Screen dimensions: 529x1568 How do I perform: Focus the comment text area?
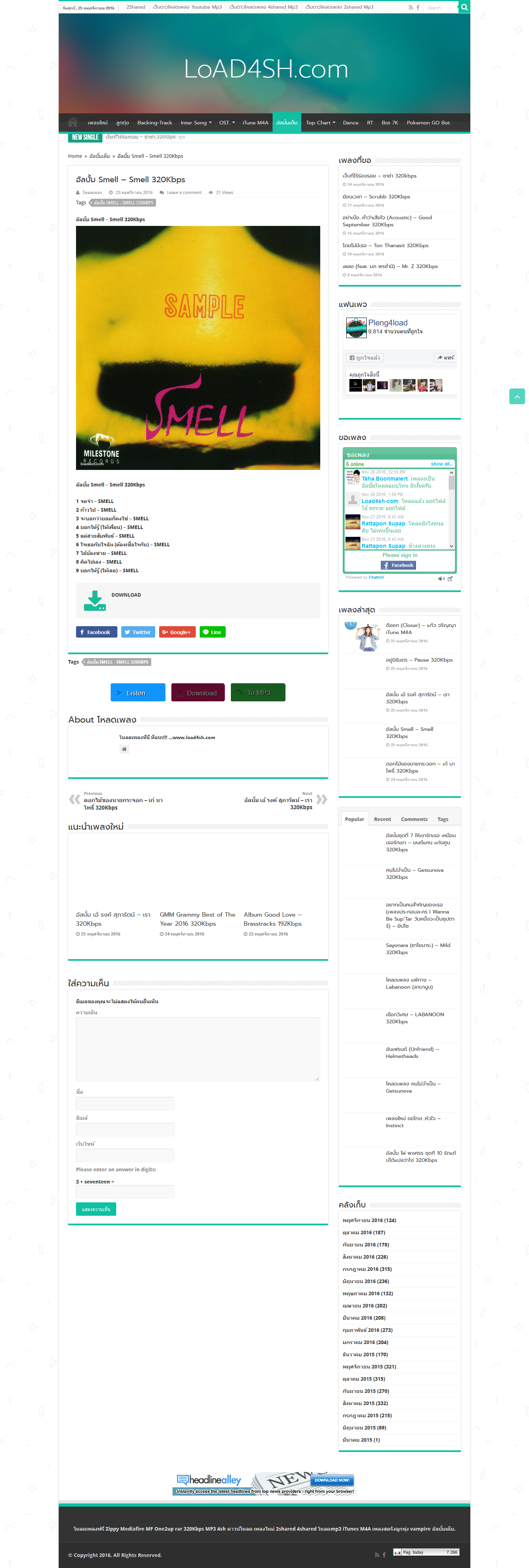tap(198, 1049)
